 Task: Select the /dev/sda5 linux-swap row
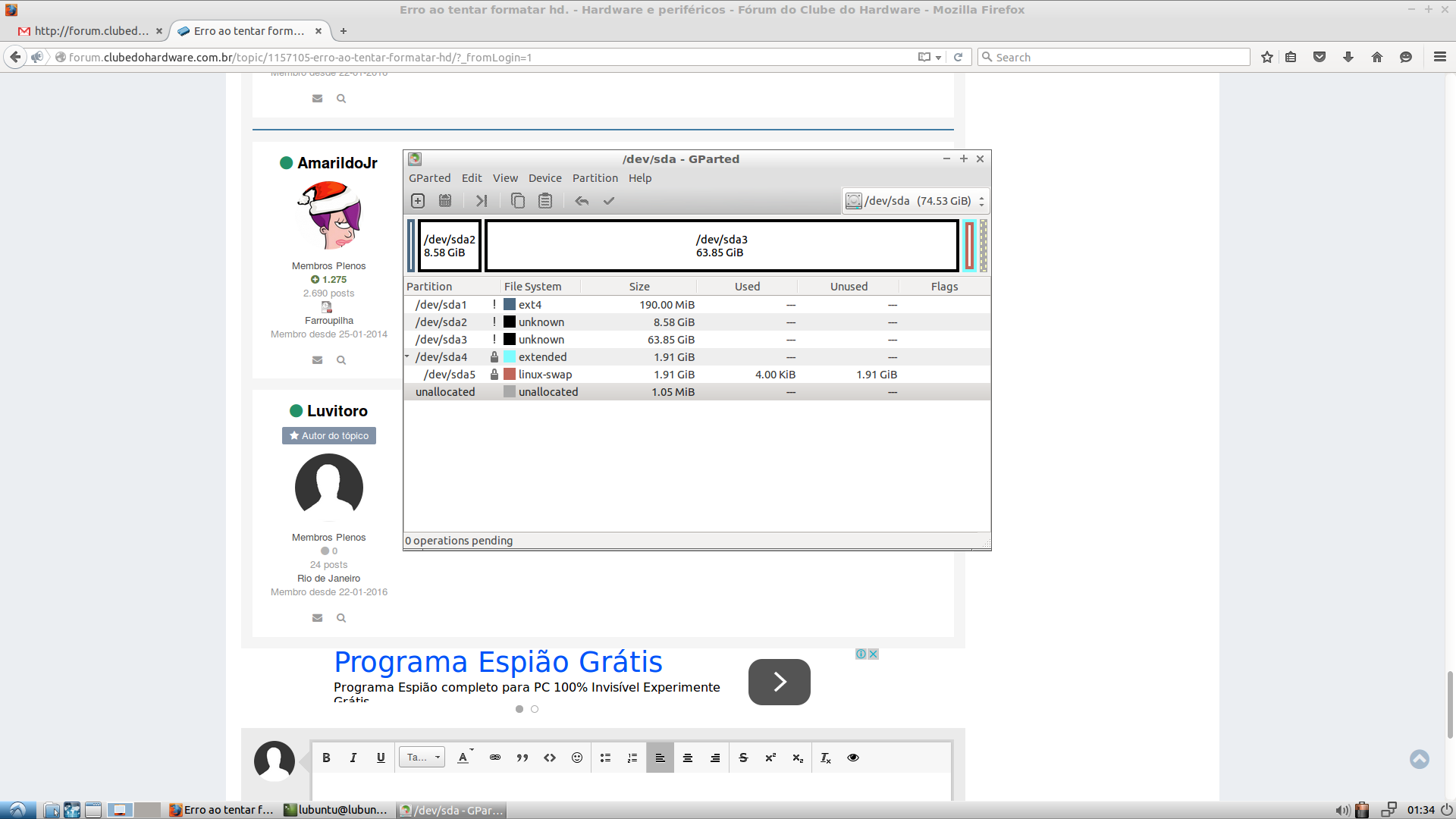pos(697,375)
